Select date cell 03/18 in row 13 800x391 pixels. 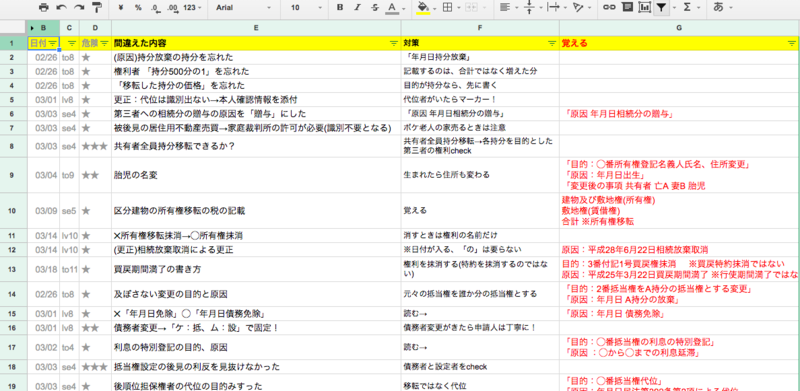(43, 269)
